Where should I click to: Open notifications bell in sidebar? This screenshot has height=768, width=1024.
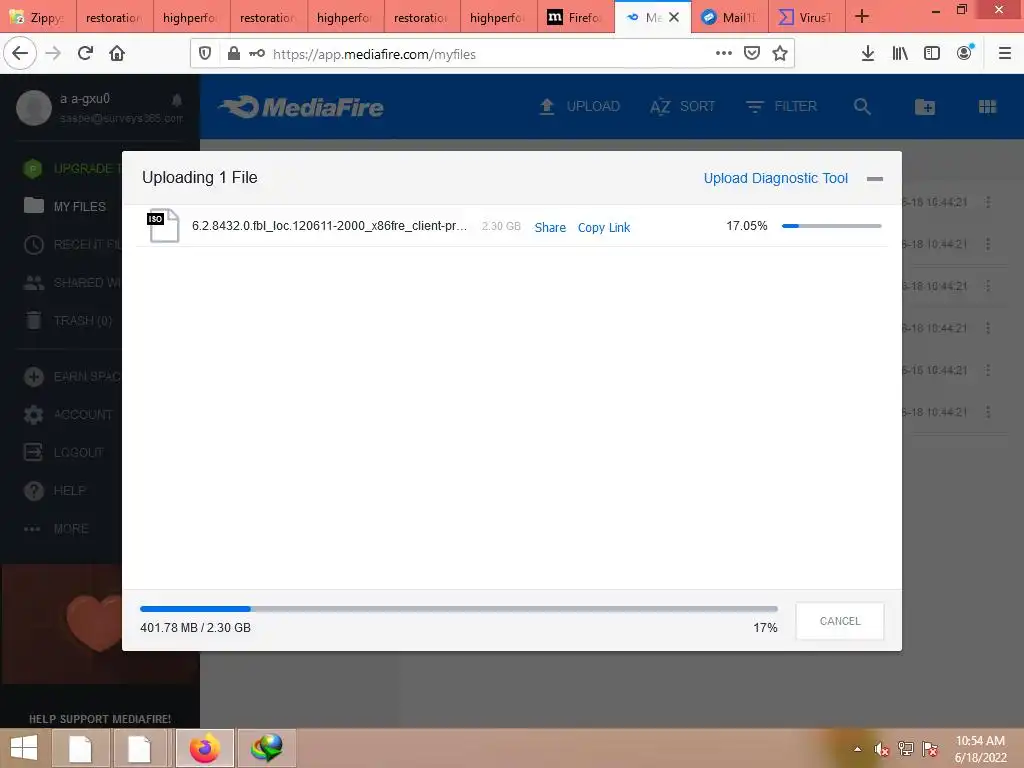coord(176,100)
